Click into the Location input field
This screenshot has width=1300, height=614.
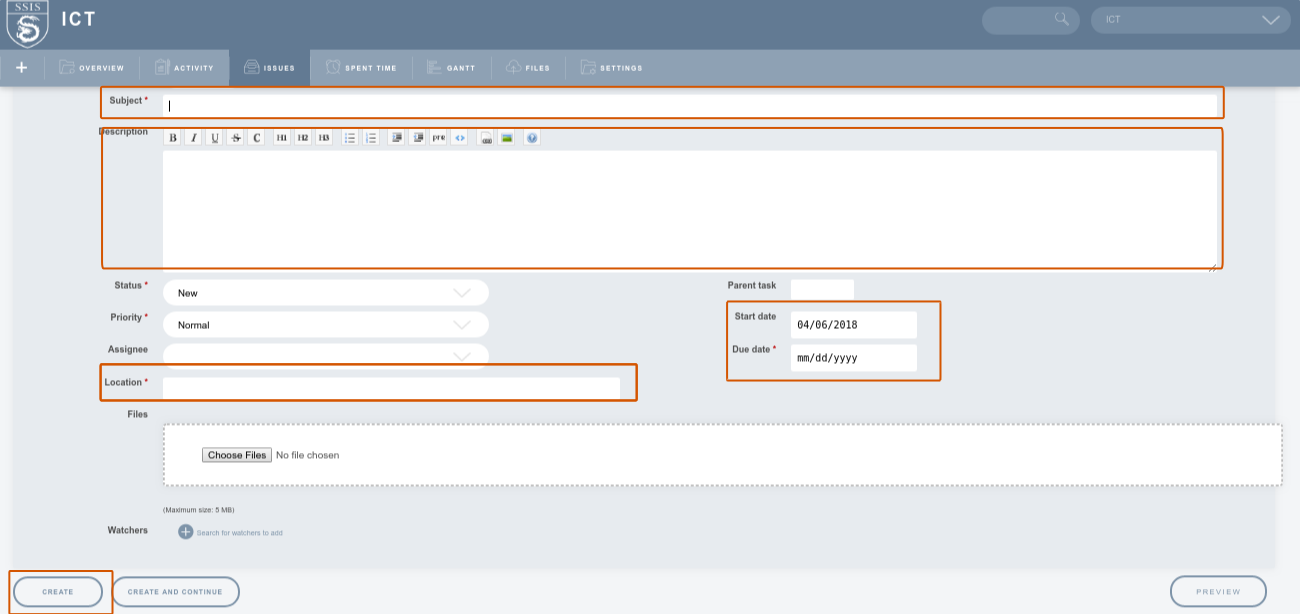point(391,387)
